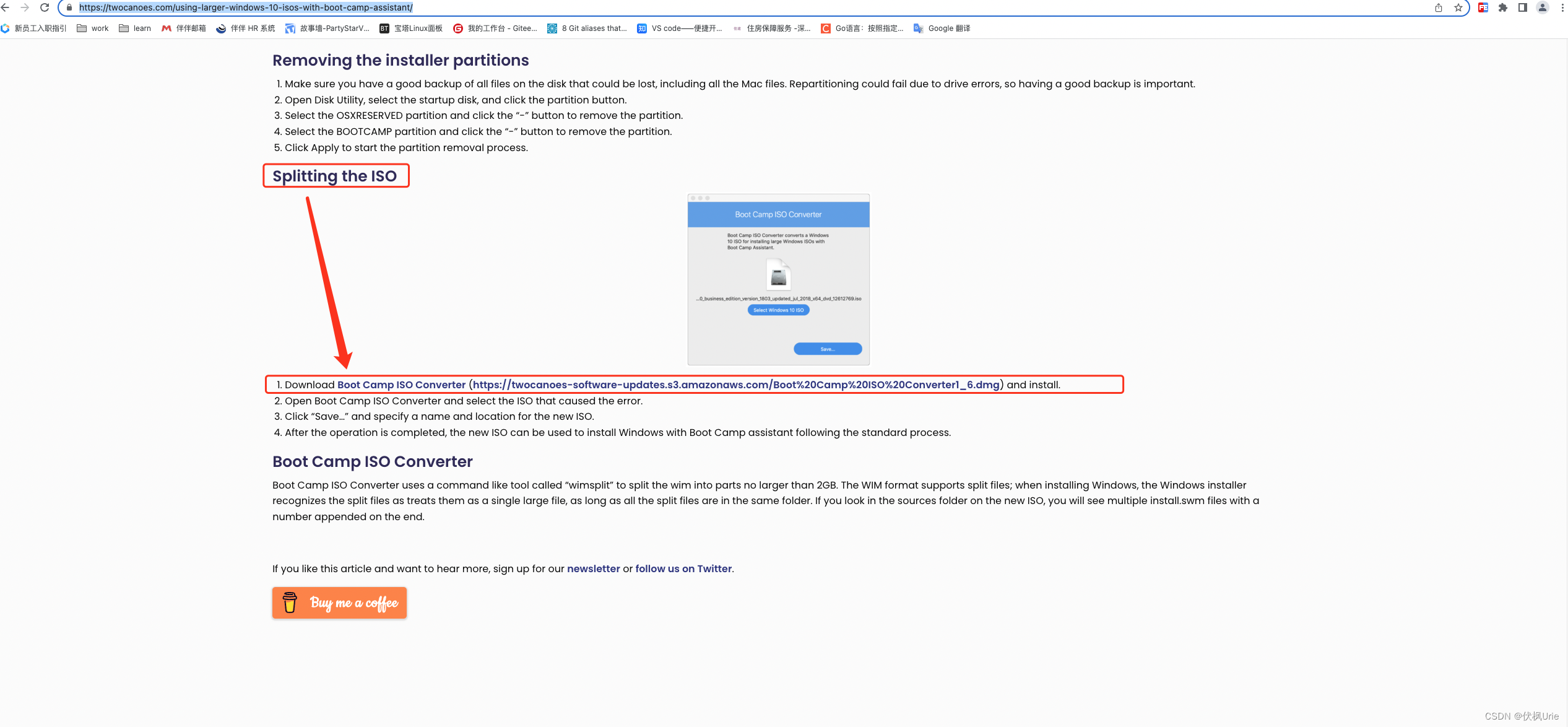This screenshot has width=1568, height=727.
Task: Sign up via the newsletter link
Action: click(593, 568)
